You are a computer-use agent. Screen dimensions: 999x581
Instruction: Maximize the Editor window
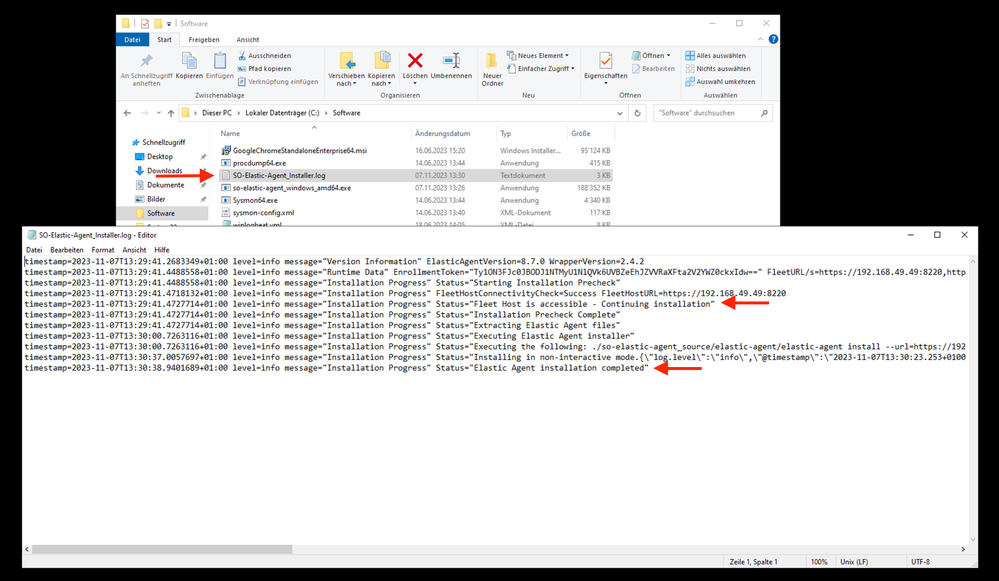[937, 235]
